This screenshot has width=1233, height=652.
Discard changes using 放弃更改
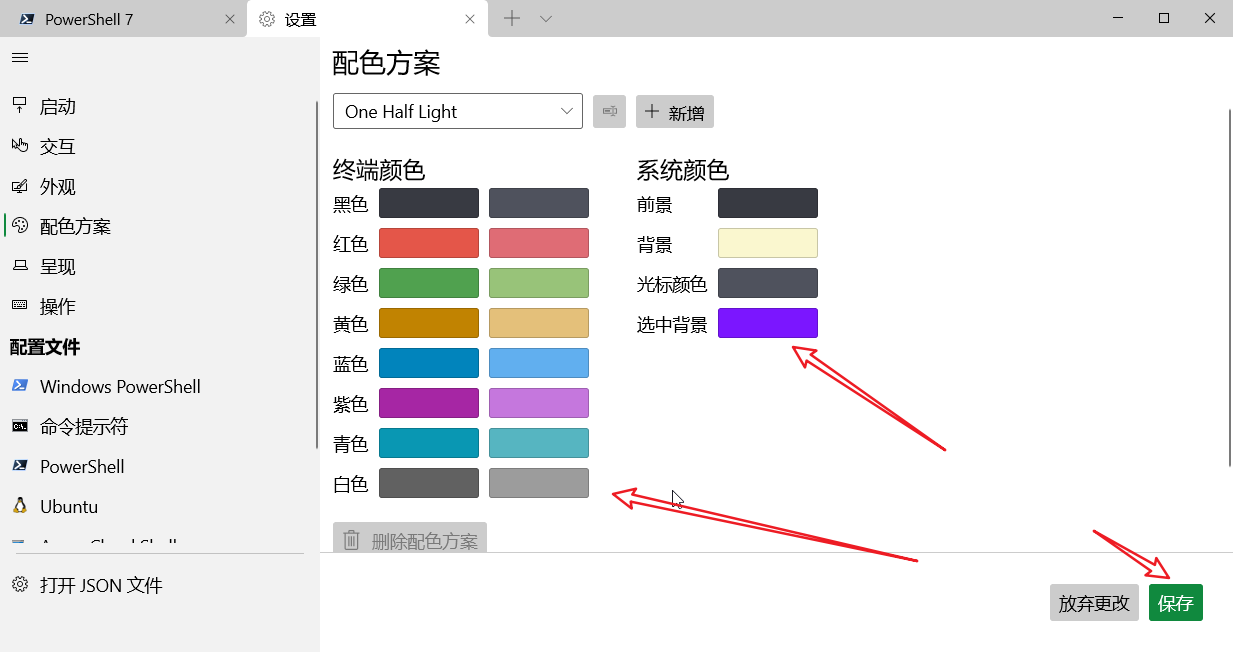click(1094, 602)
